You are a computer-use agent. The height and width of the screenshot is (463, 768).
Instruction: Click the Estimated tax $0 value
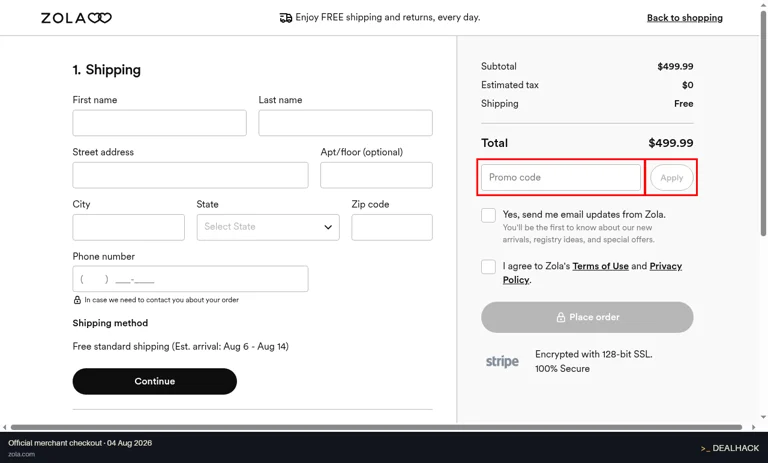[x=688, y=85]
